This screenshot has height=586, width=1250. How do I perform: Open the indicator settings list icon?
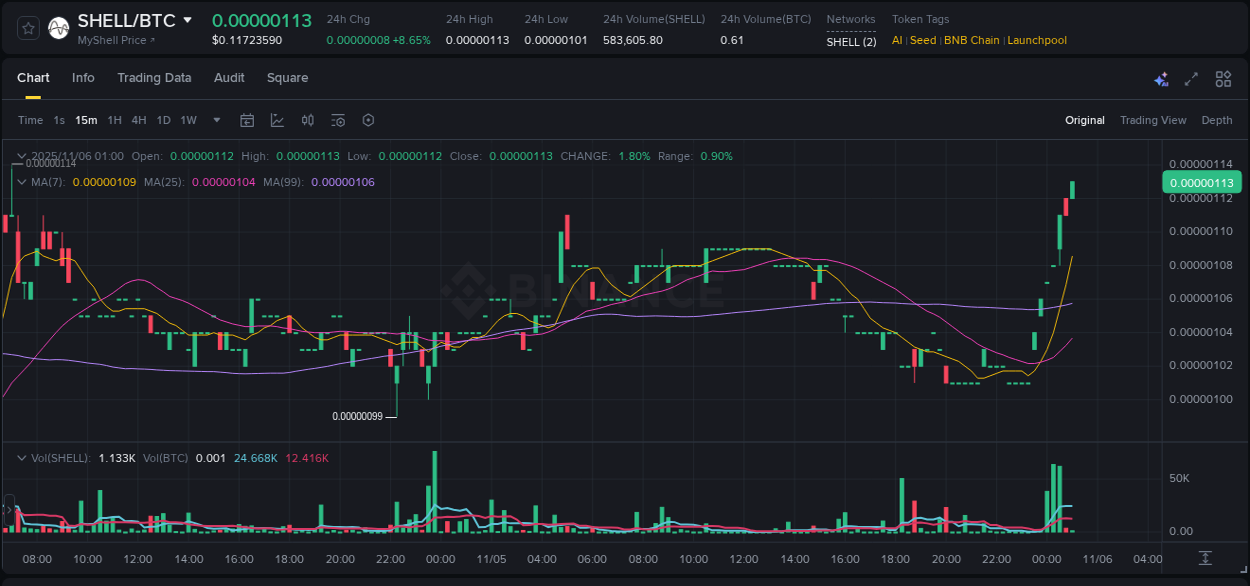[x=337, y=120]
